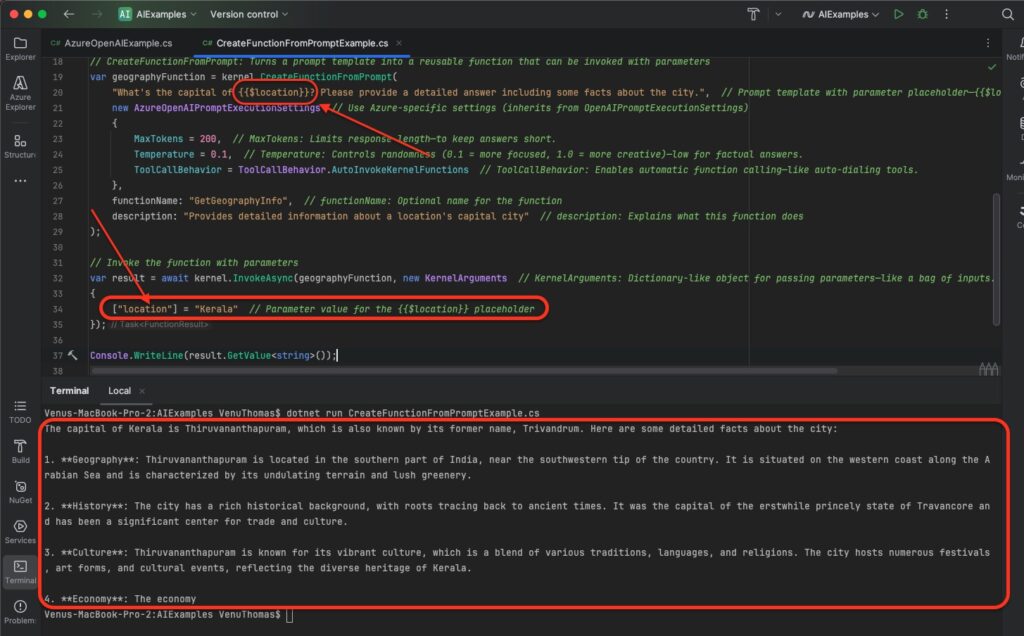Open the Problems tool window

pos(20,610)
